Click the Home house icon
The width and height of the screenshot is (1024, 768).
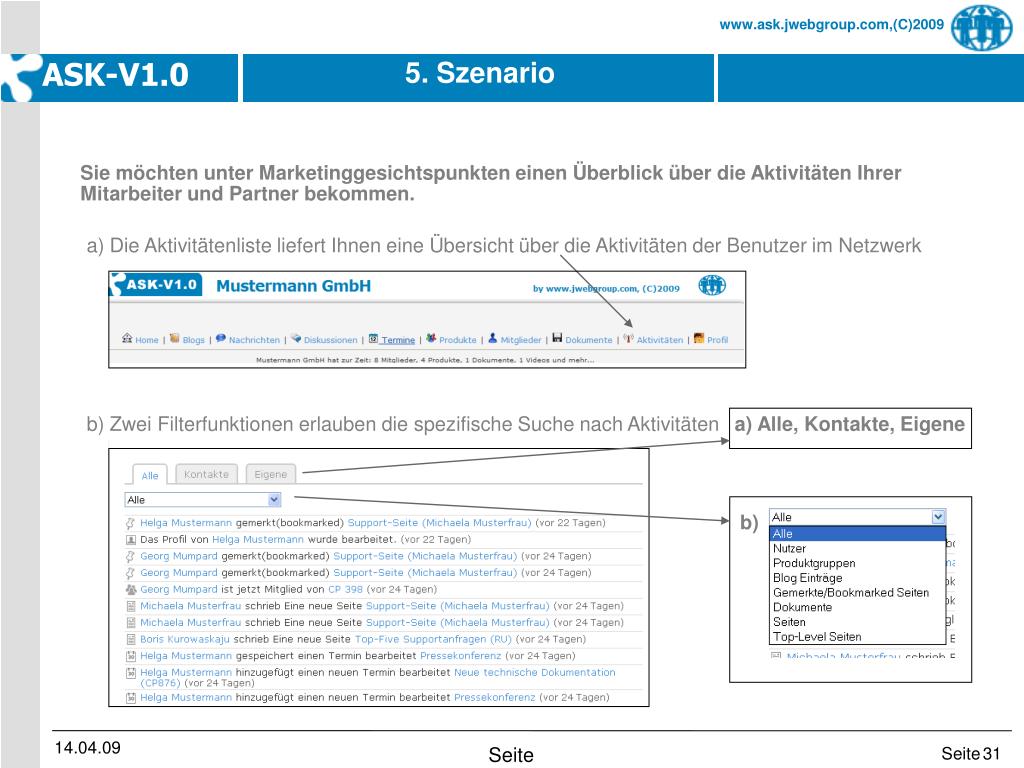click(127, 338)
